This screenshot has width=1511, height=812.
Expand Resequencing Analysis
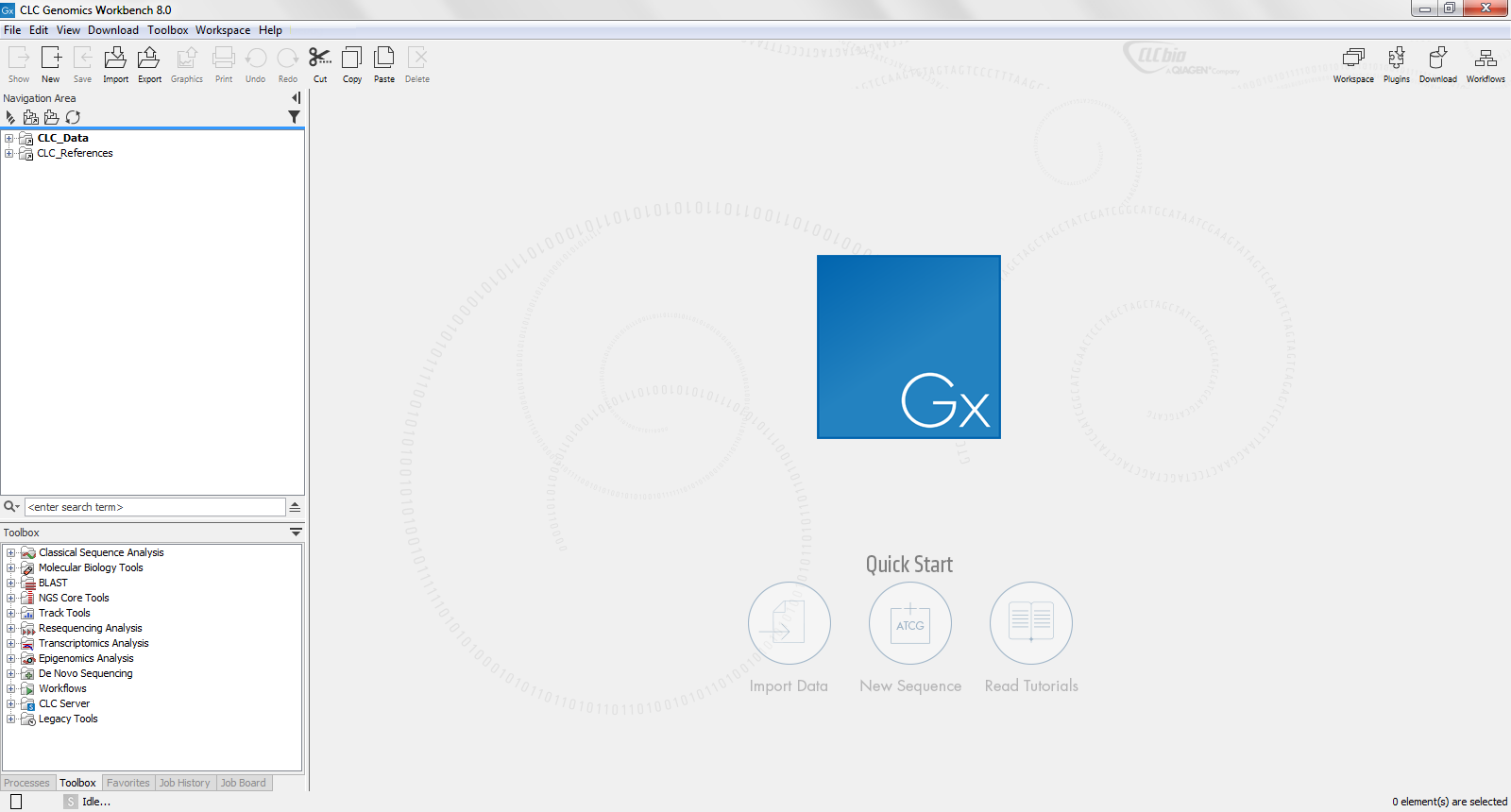coord(11,628)
